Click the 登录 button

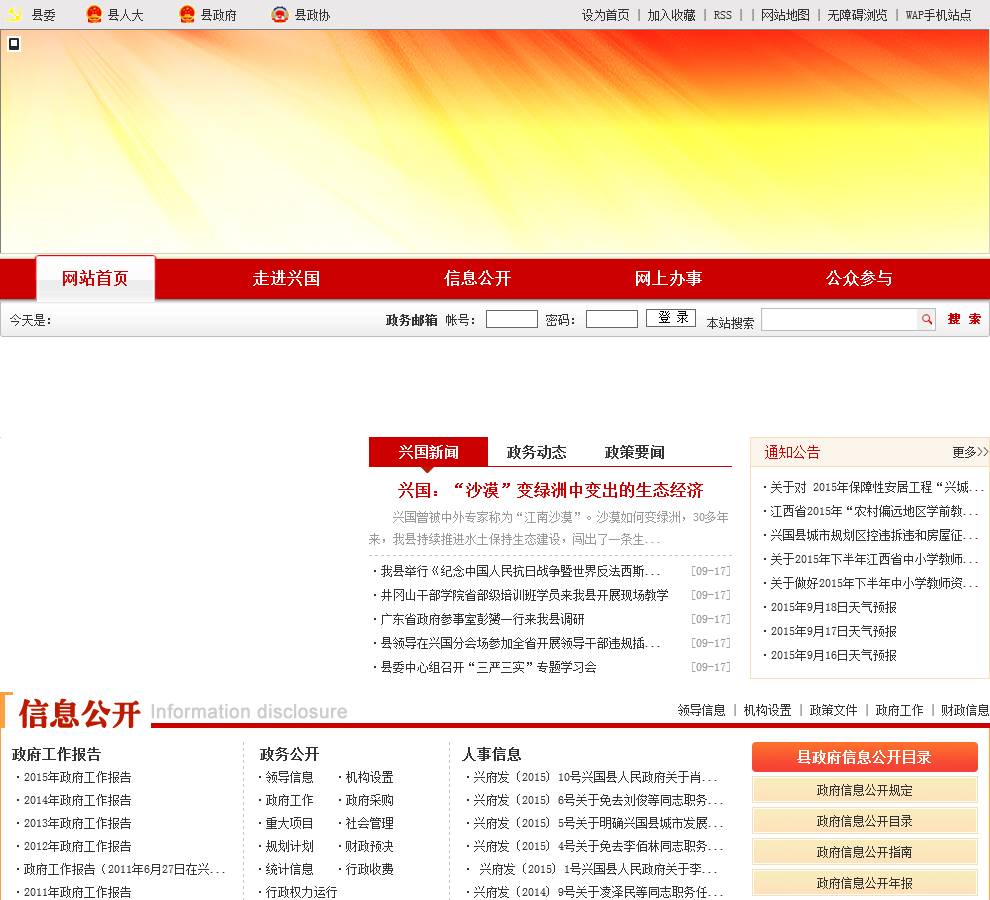[x=671, y=318]
